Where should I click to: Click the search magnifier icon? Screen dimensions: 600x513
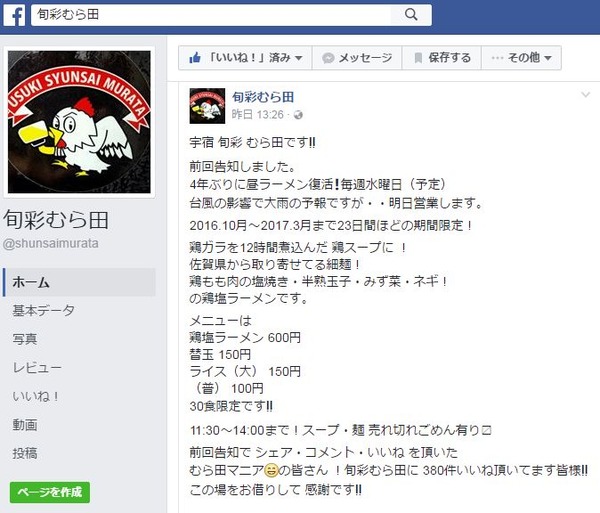pyautogui.click(x=411, y=15)
